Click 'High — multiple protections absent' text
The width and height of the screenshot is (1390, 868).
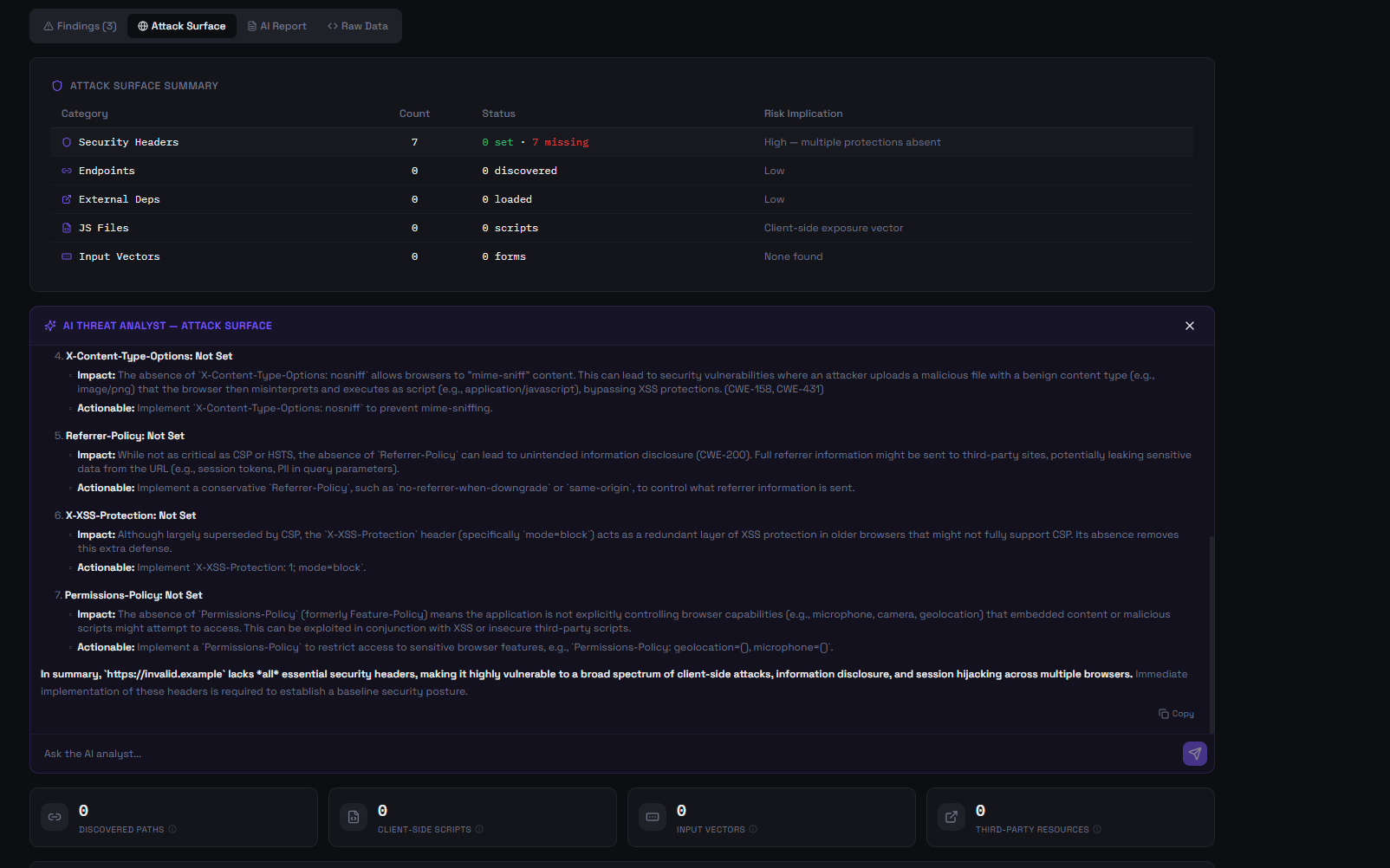[x=852, y=142]
